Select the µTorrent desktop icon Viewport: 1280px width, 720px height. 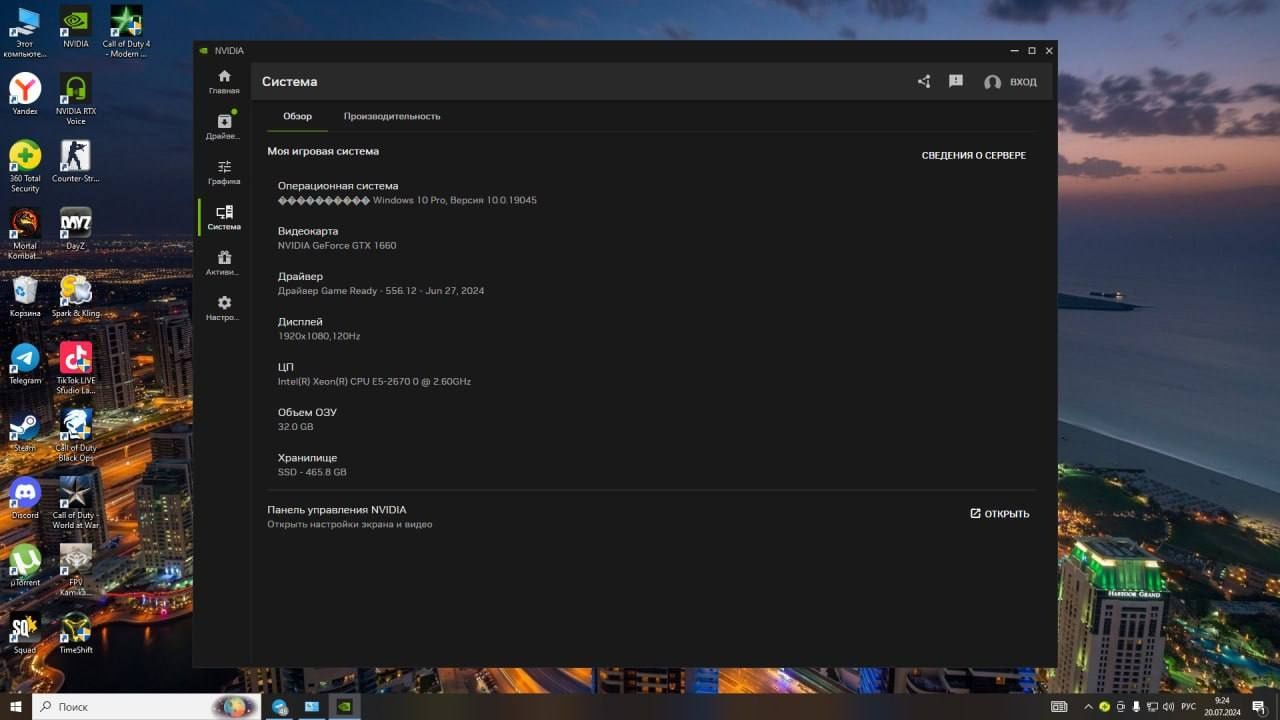(25, 566)
